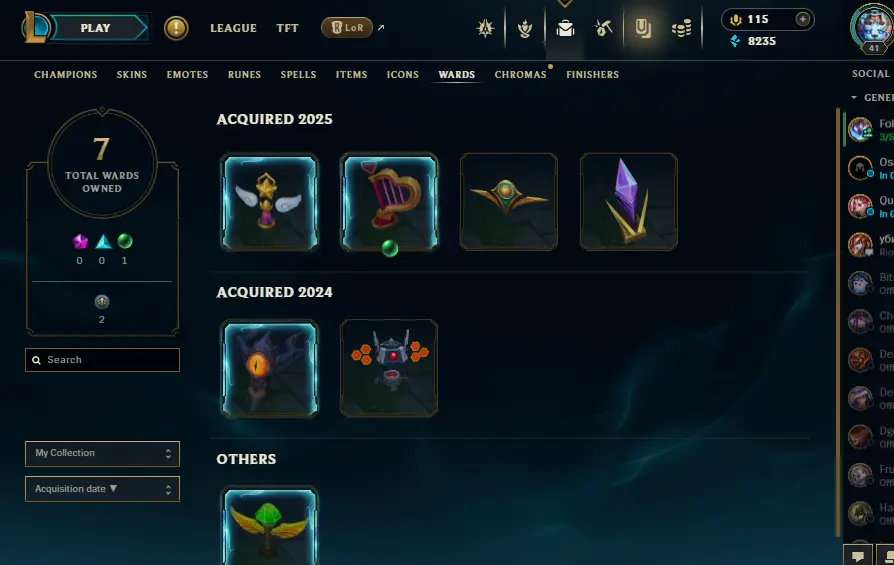
Task: Open the chat bubble icon
Action: coord(858,556)
